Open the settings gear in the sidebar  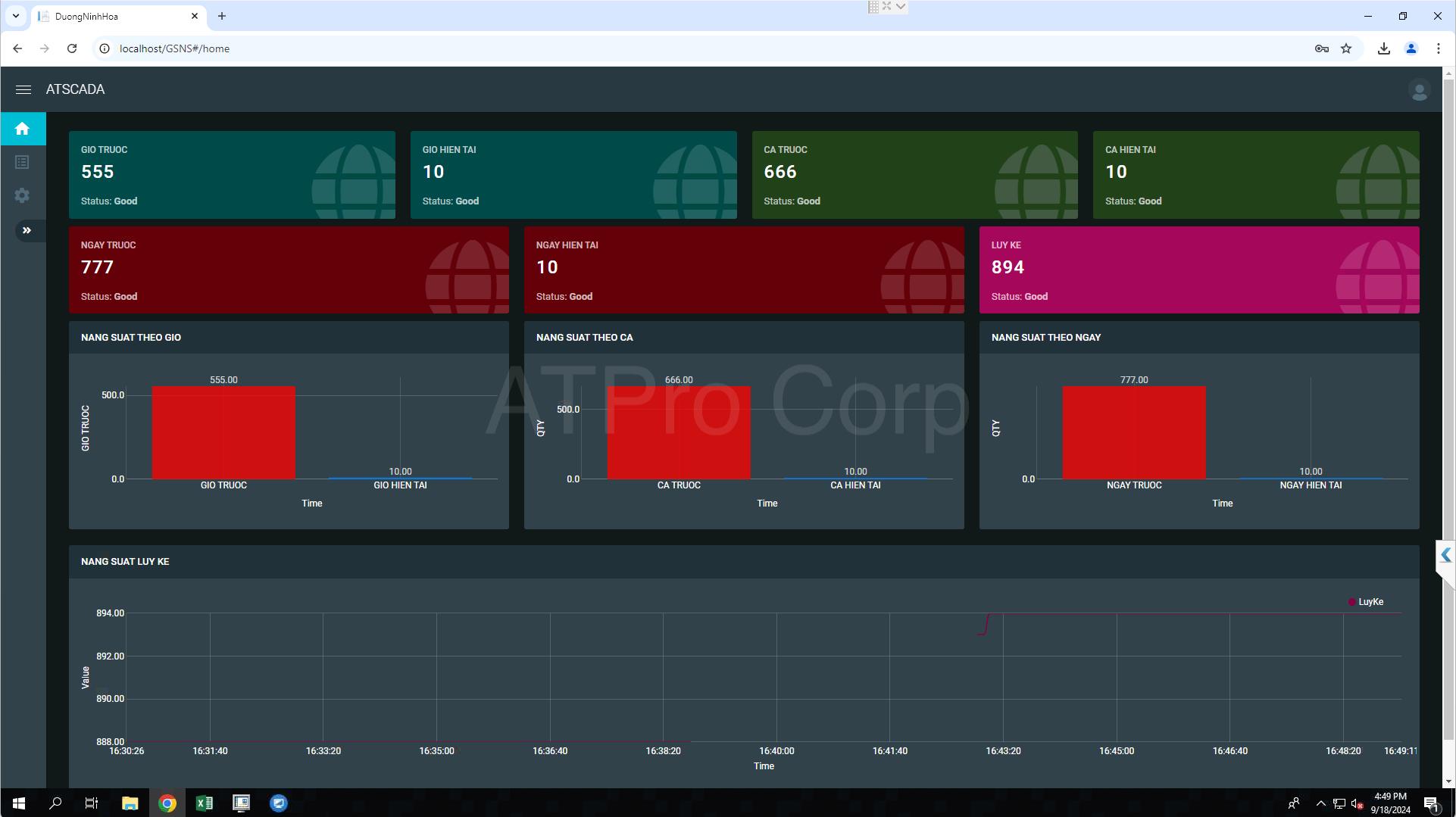(23, 195)
